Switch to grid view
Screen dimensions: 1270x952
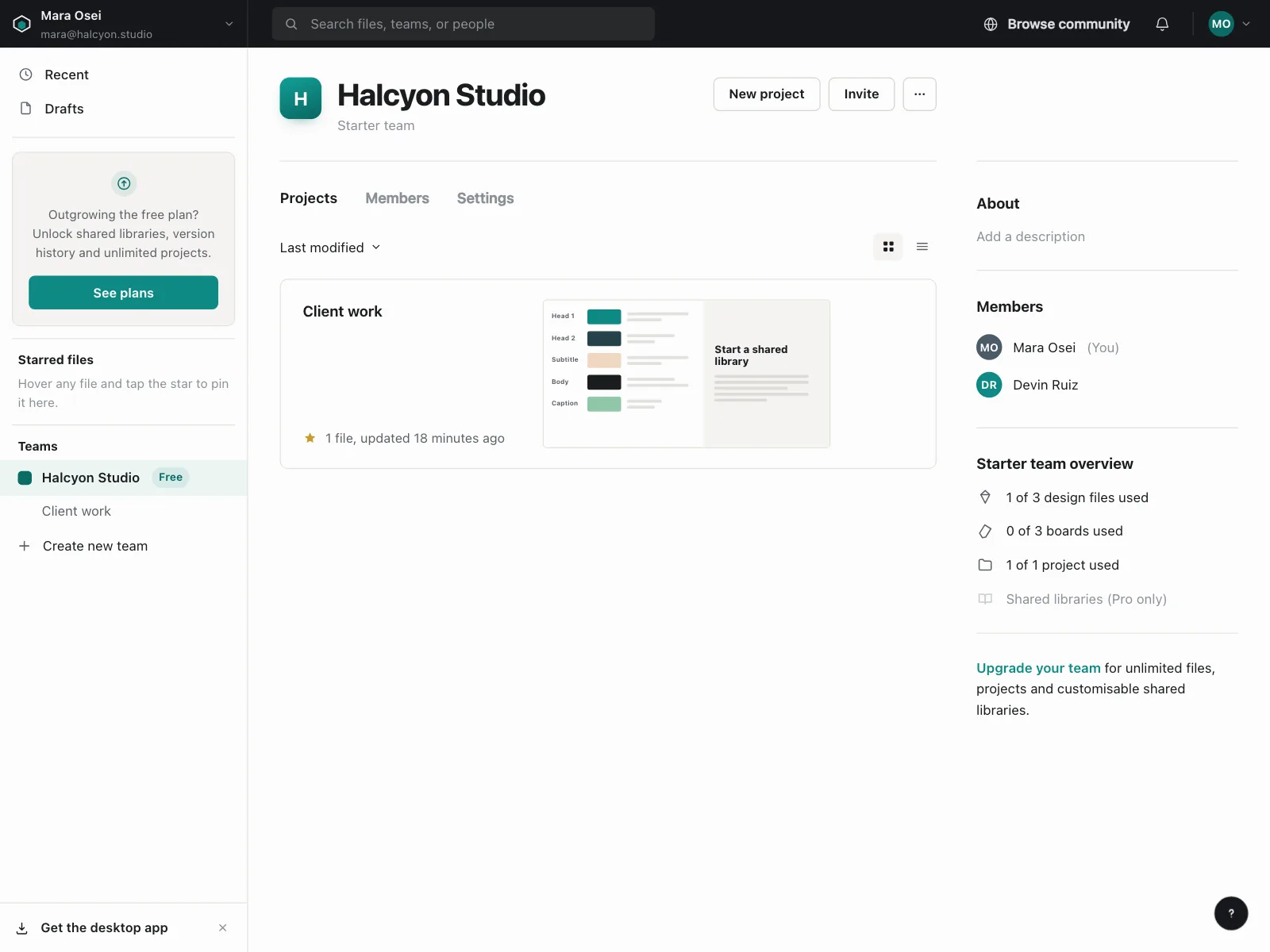[x=888, y=247]
